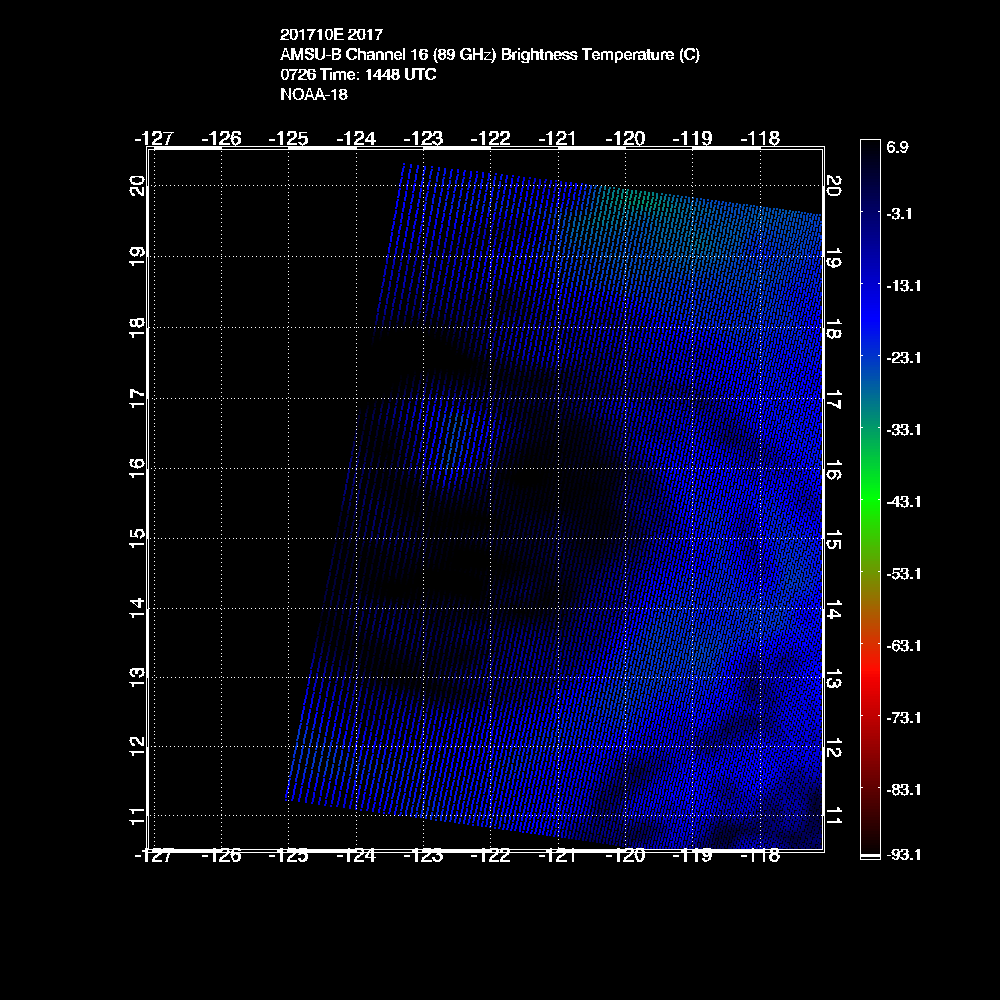Click the 19 latitude label on left axis

[137, 256]
